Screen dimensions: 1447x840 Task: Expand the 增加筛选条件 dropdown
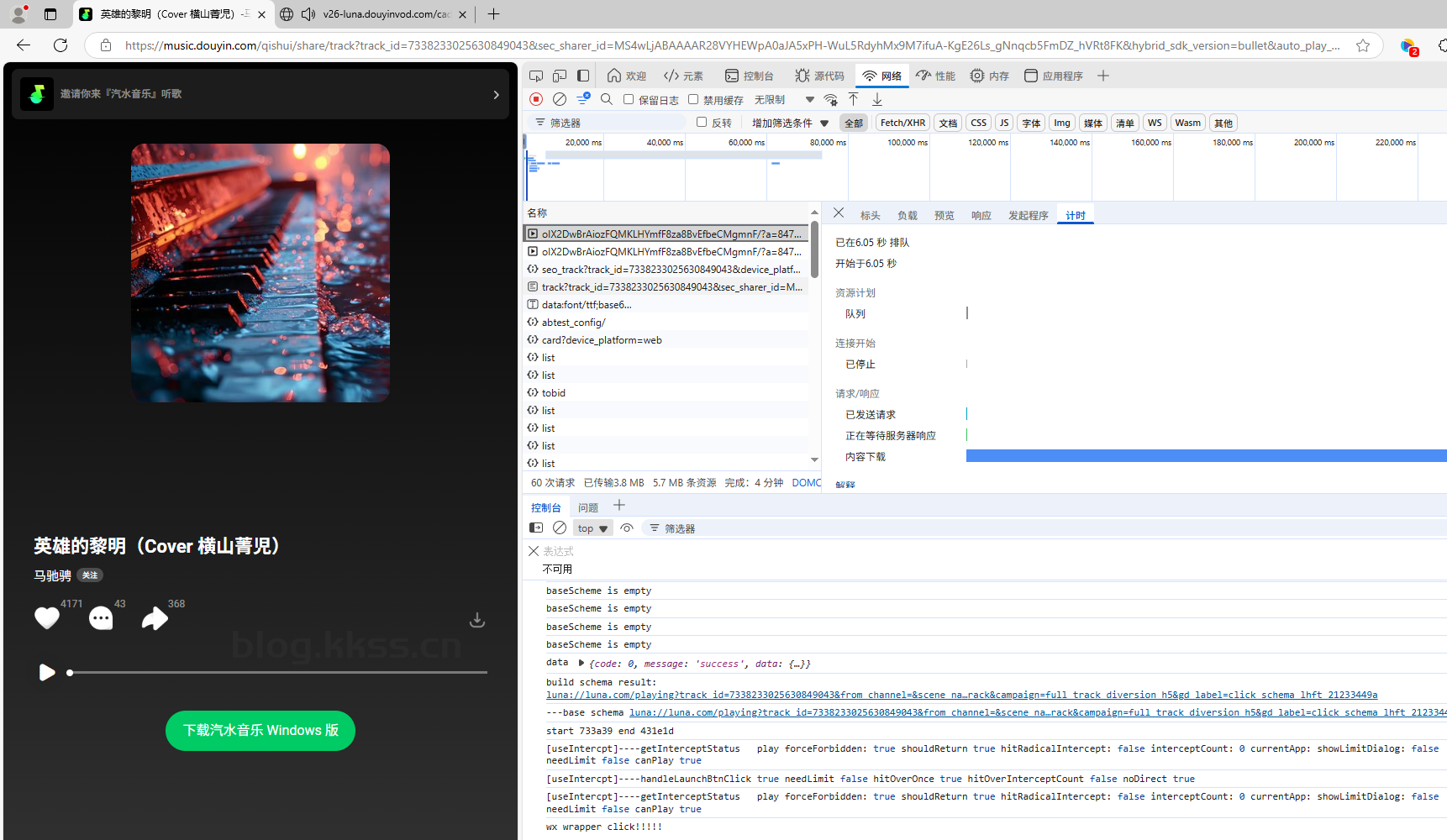(790, 123)
